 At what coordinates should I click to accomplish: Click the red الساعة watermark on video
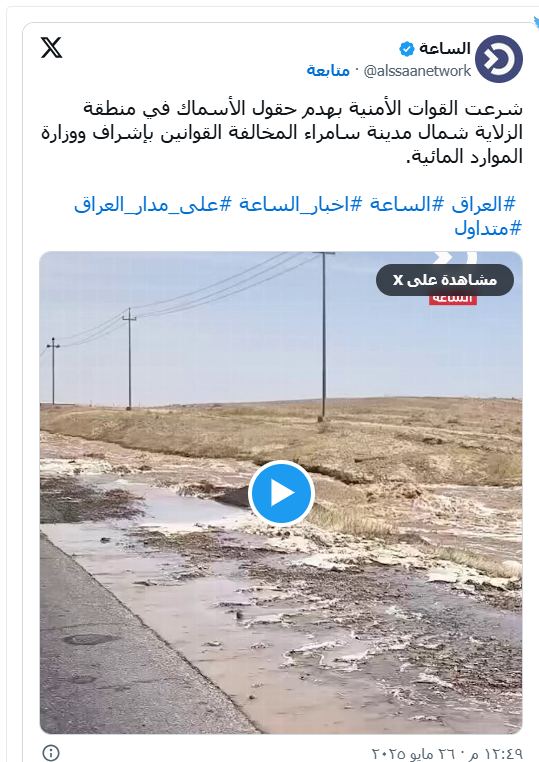point(452,299)
